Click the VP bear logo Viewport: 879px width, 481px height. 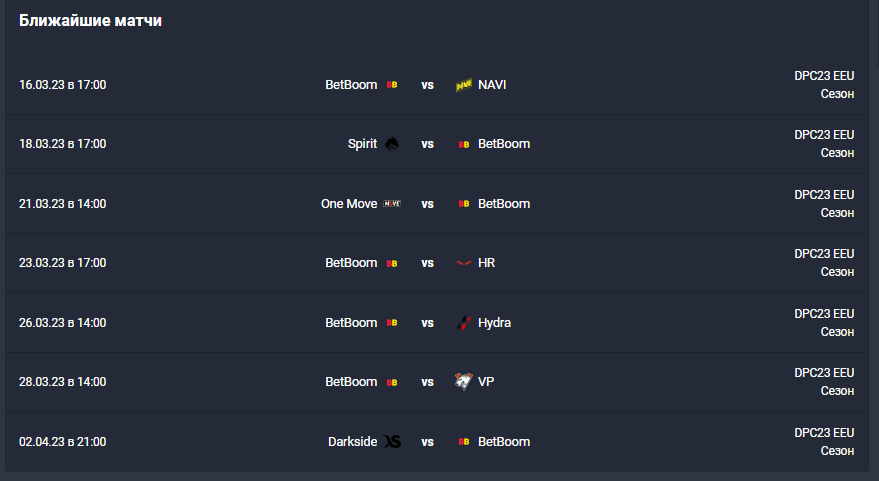(x=463, y=382)
